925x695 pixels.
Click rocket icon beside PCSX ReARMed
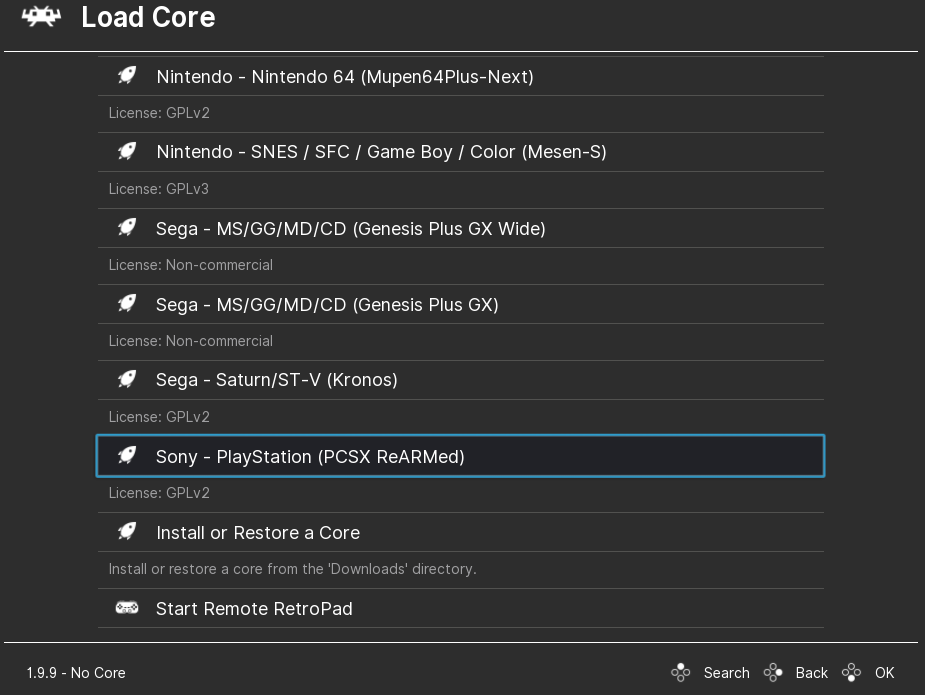[x=127, y=456]
